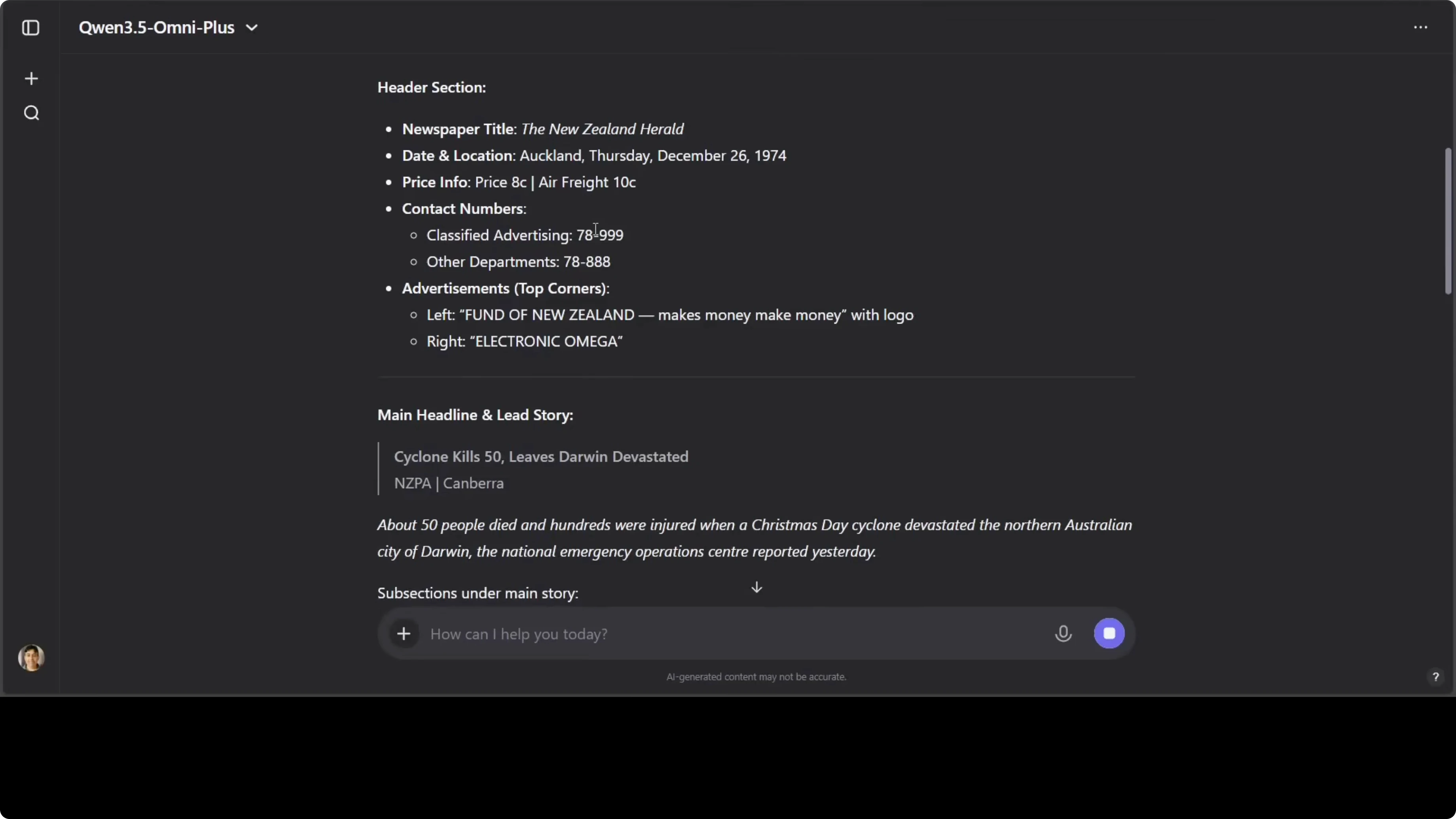
Task: Expand the Qwen3.5-Omni-Plus model dropdown chevron
Action: pos(252,28)
